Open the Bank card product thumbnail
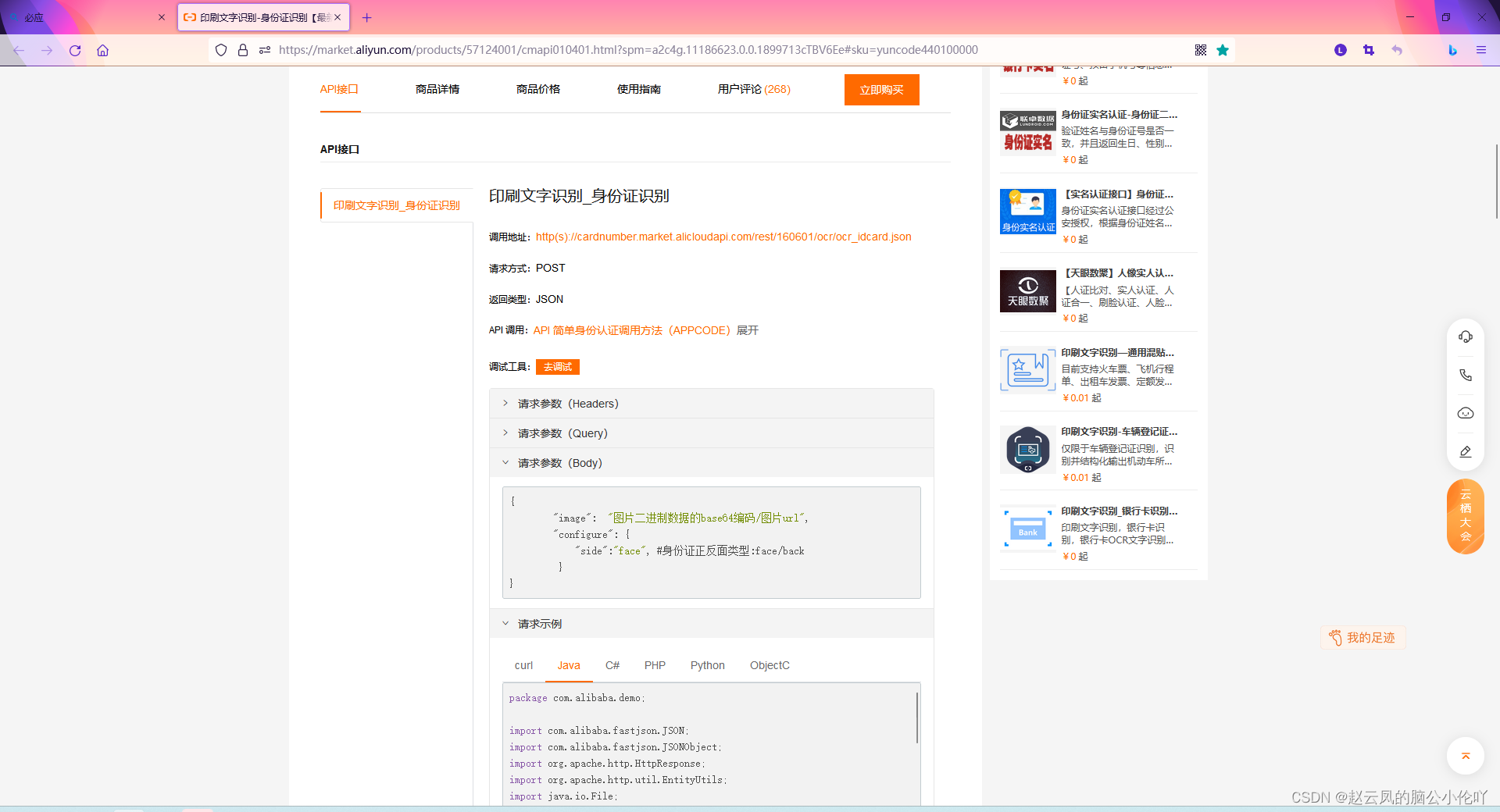 (1028, 529)
